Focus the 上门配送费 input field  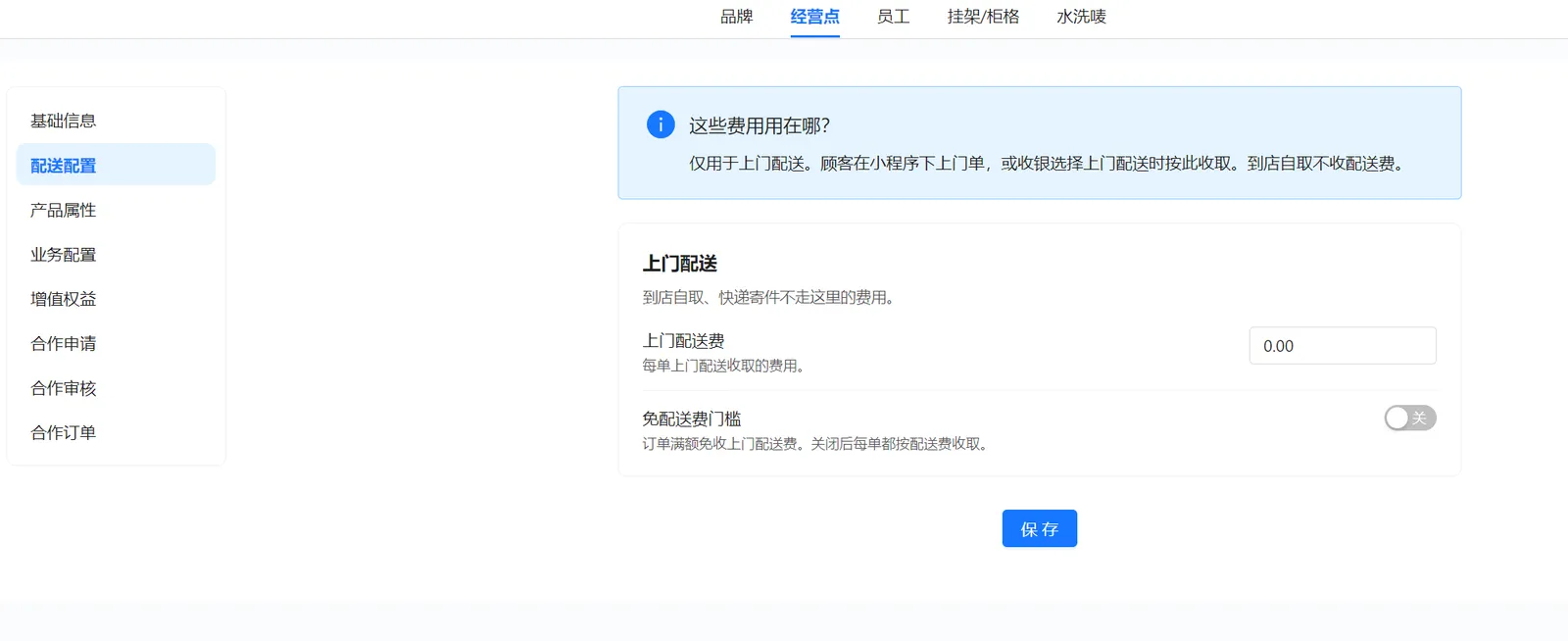[1343, 346]
